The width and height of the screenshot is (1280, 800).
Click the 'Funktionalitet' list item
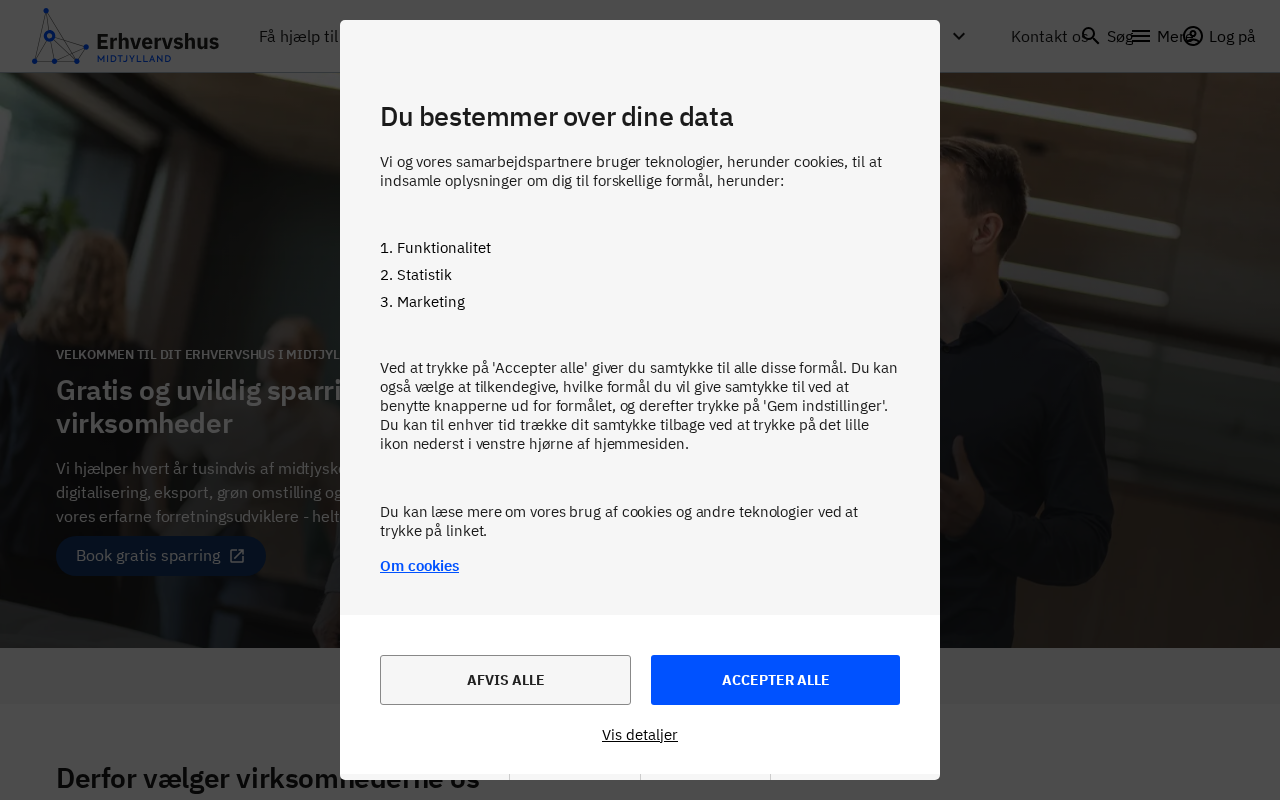pos(443,248)
